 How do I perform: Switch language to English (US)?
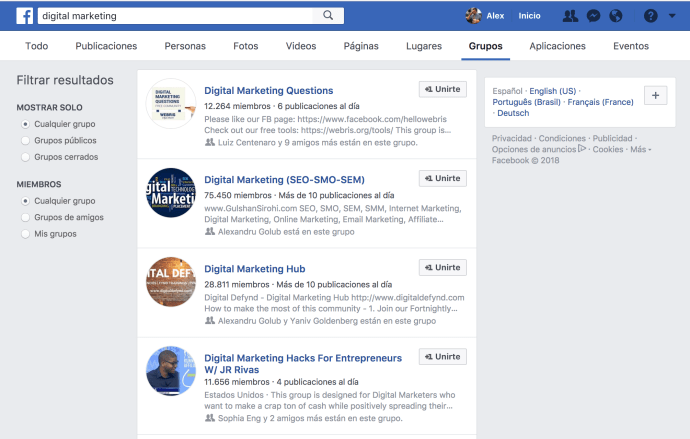coord(552,91)
